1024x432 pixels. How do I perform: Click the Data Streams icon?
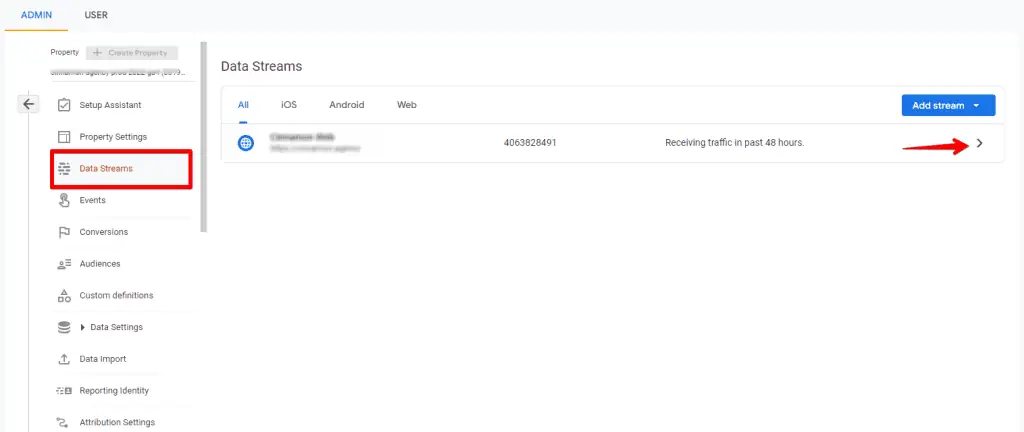[x=64, y=168]
